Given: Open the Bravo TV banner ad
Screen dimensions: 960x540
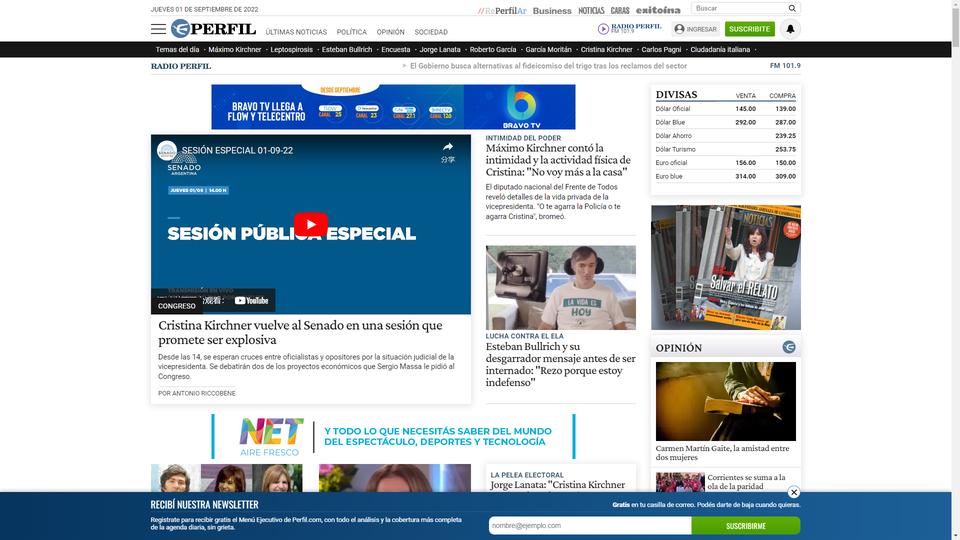Looking at the screenshot, I should 393,107.
